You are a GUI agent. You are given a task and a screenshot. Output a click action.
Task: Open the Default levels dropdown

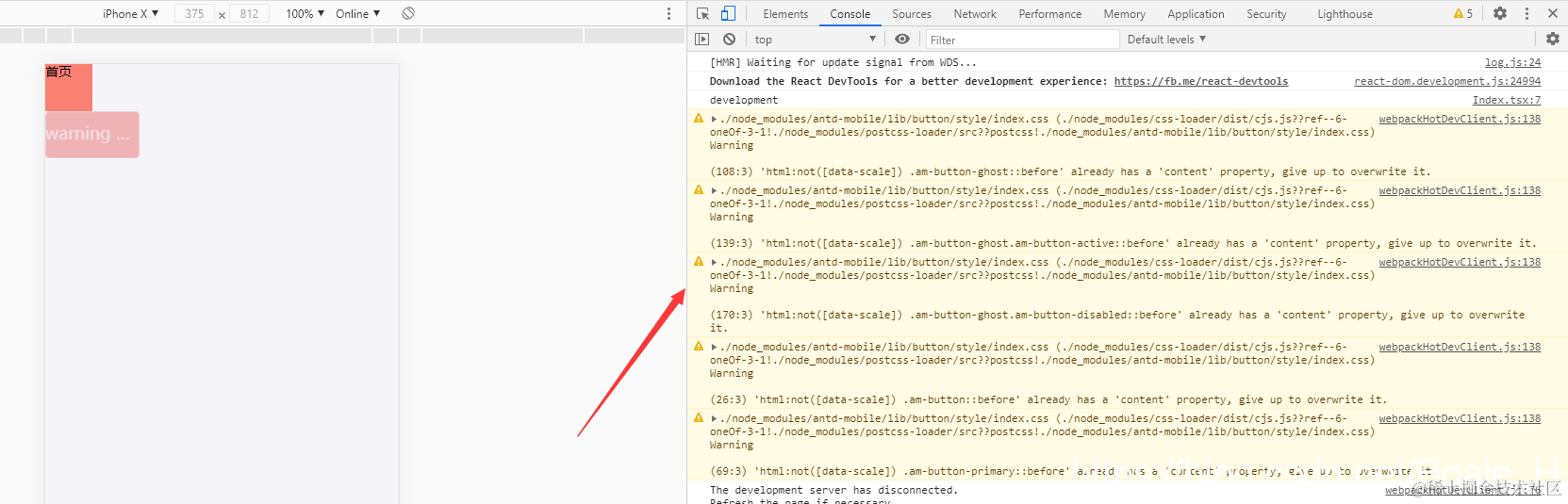1166,40
